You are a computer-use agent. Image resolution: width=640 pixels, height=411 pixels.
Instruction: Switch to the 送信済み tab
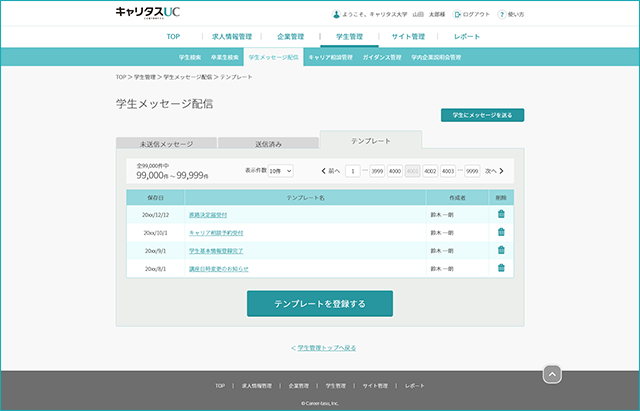click(x=269, y=144)
